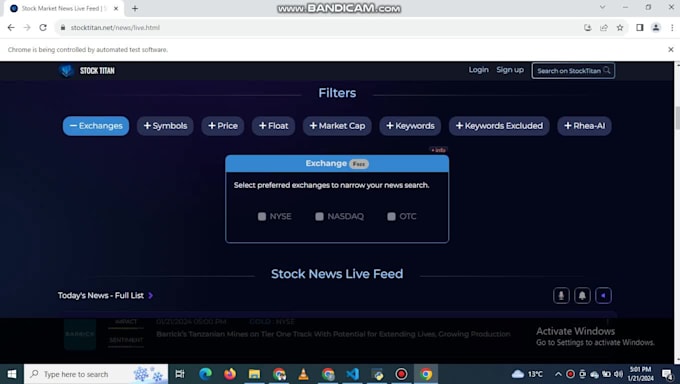This screenshot has height=384, width=680.
Task: Click the Free badge beside Exchange
Action: [359, 164]
